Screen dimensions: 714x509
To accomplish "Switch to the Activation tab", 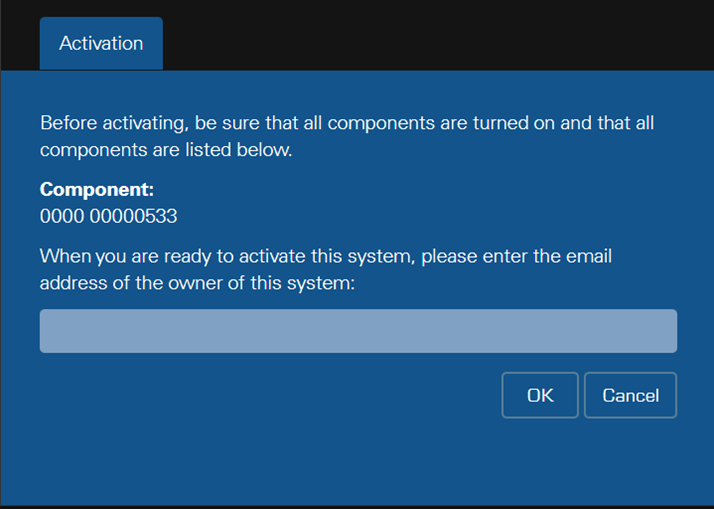I will pyautogui.click(x=101, y=43).
